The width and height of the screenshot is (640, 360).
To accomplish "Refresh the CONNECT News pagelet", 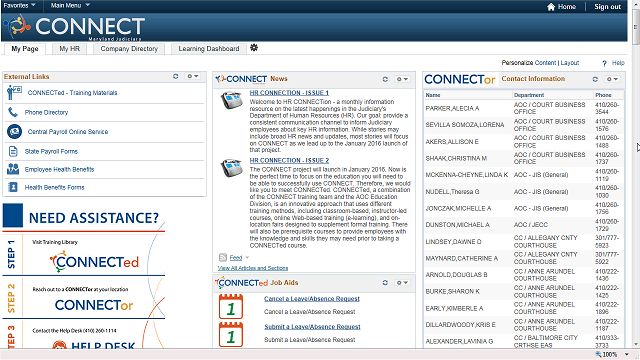I will 385,79.
